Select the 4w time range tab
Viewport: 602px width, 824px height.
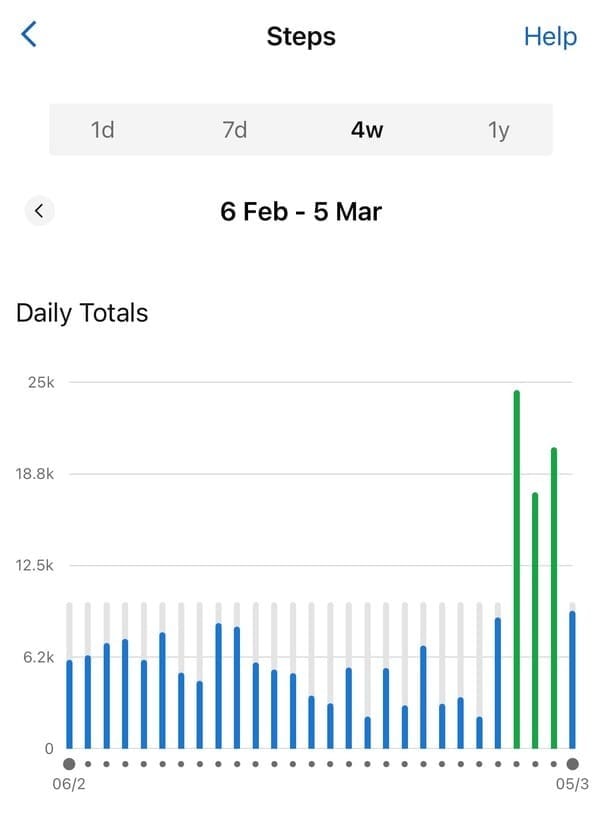tap(367, 130)
